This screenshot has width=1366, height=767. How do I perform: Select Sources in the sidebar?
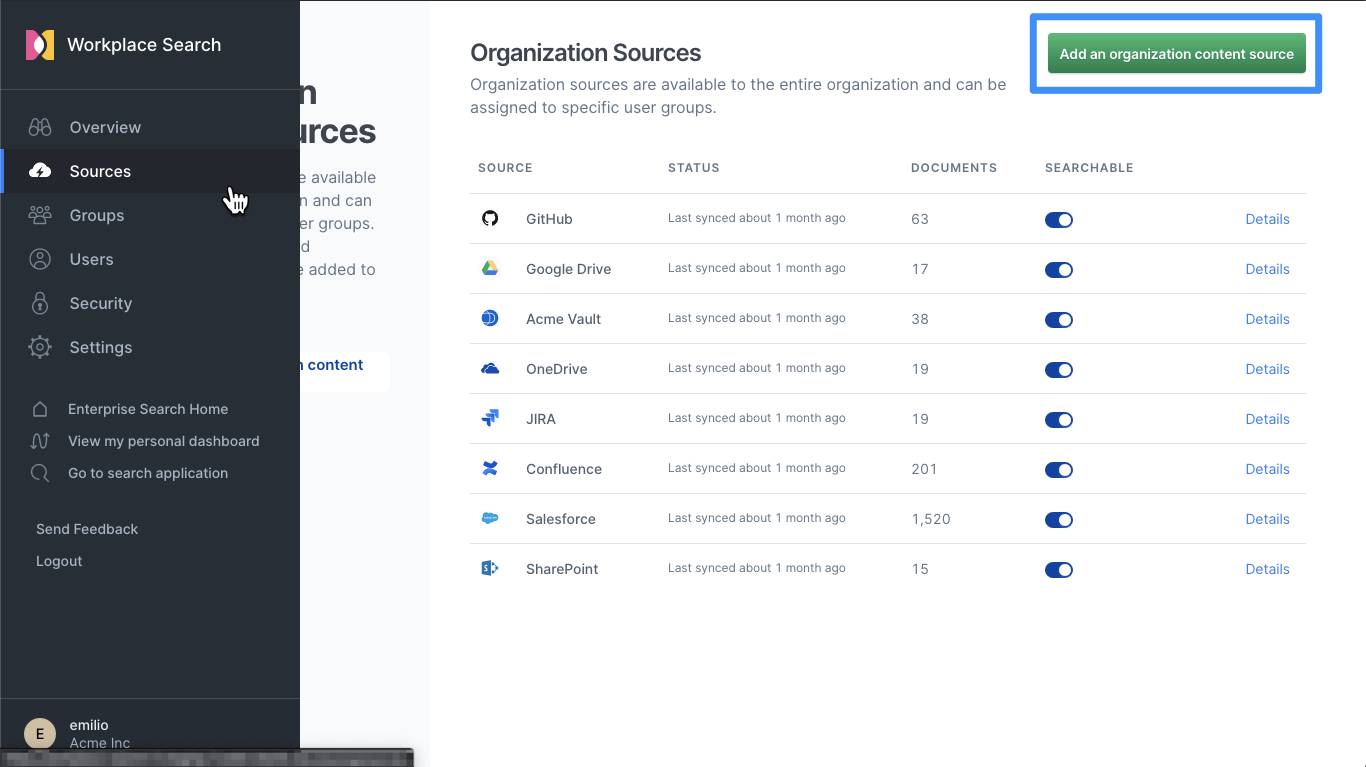(x=150, y=171)
